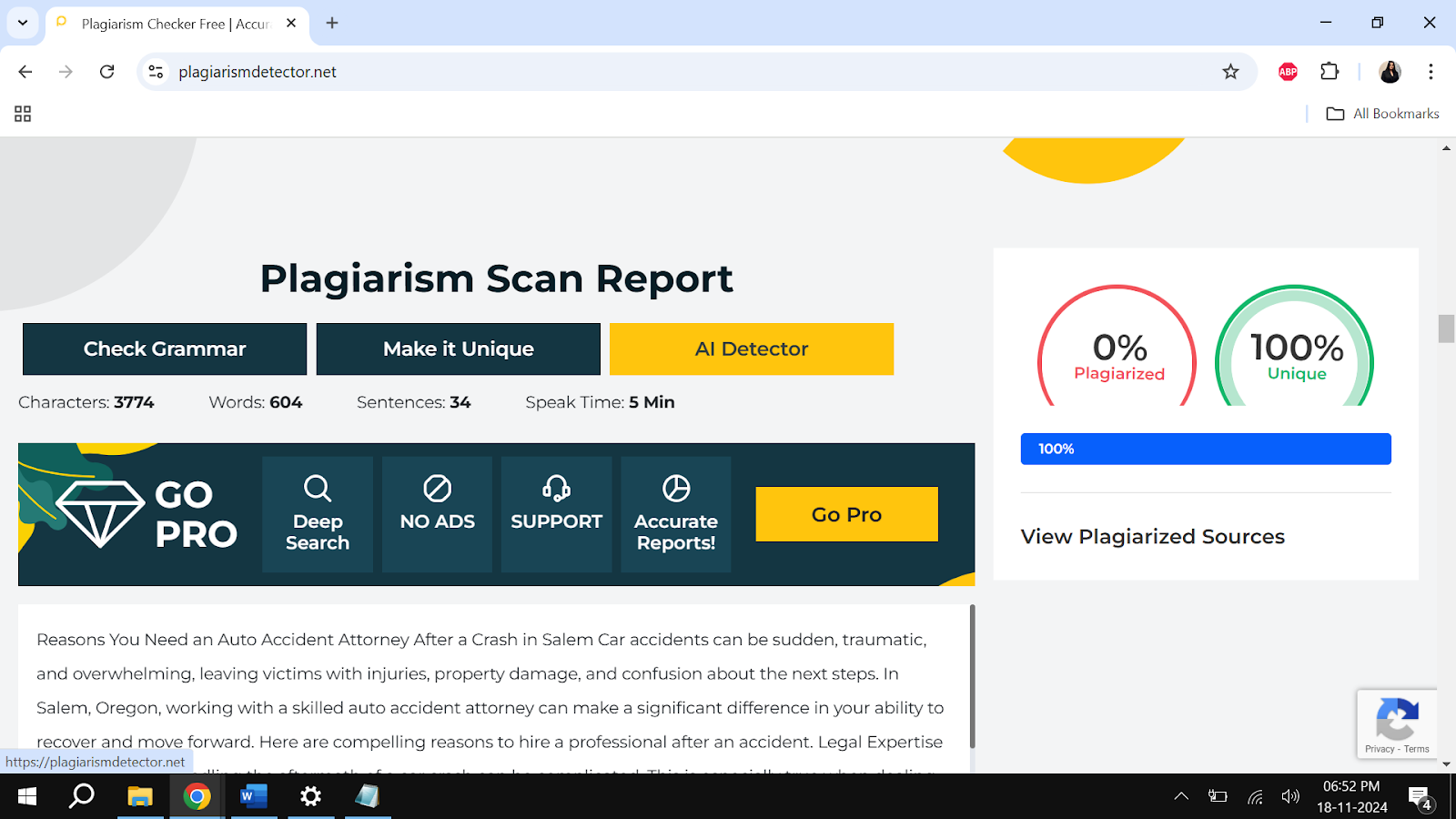Click the browser back arrow
Viewport: 1456px width, 819px height.
25,72
